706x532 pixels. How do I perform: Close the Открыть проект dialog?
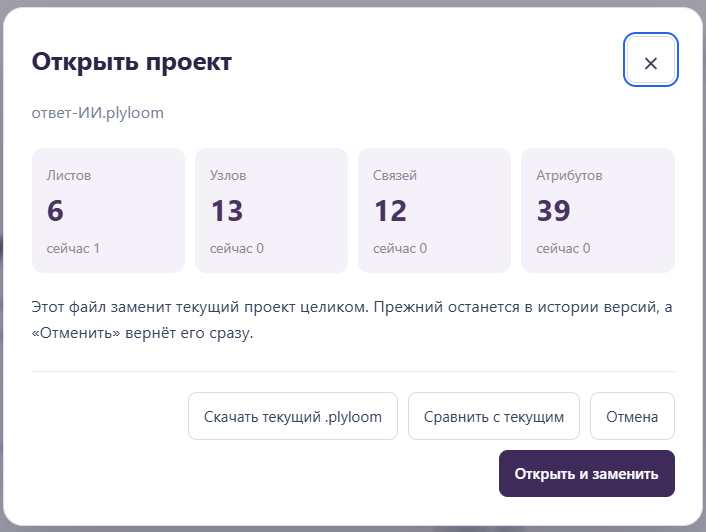(651, 59)
